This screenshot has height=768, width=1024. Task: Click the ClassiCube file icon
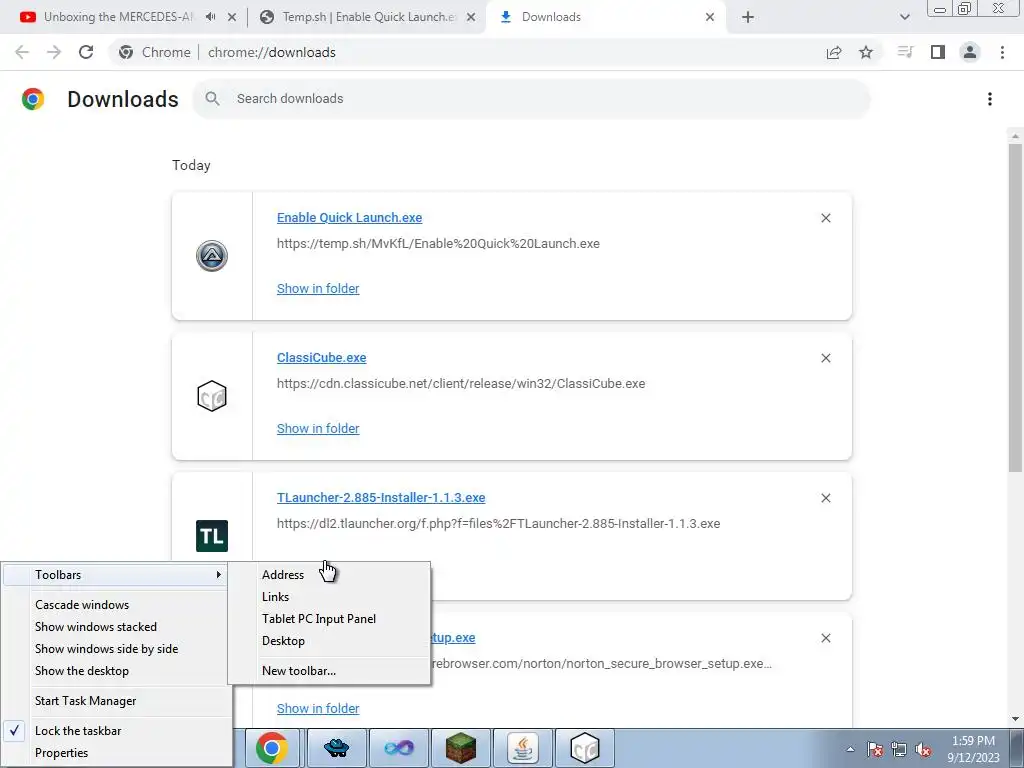coord(212,396)
